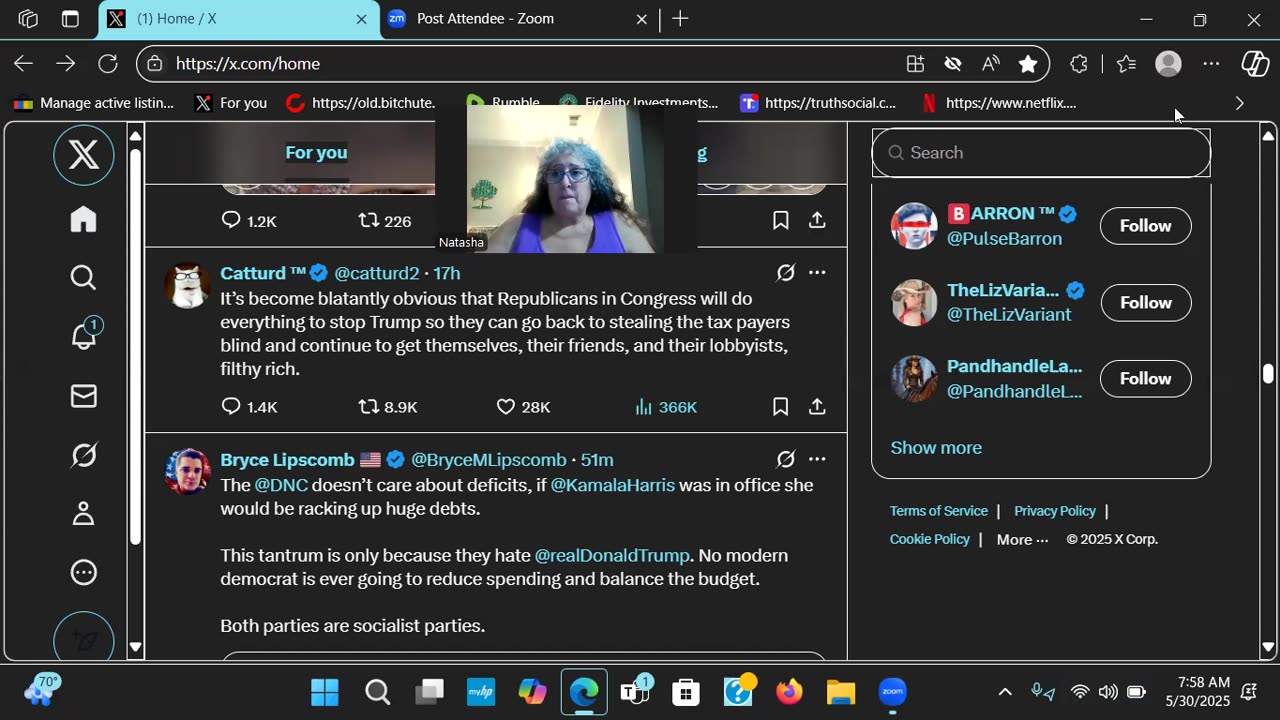Expand the More circle menu in X sidebar
The image size is (1280, 720).
pos(84,573)
